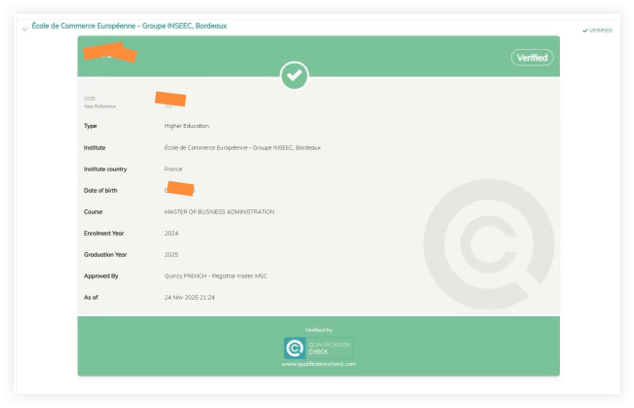Screen dimensions: 634x408
Task: Select the Approved By registrar name
Action: pyautogui.click(x=215, y=276)
